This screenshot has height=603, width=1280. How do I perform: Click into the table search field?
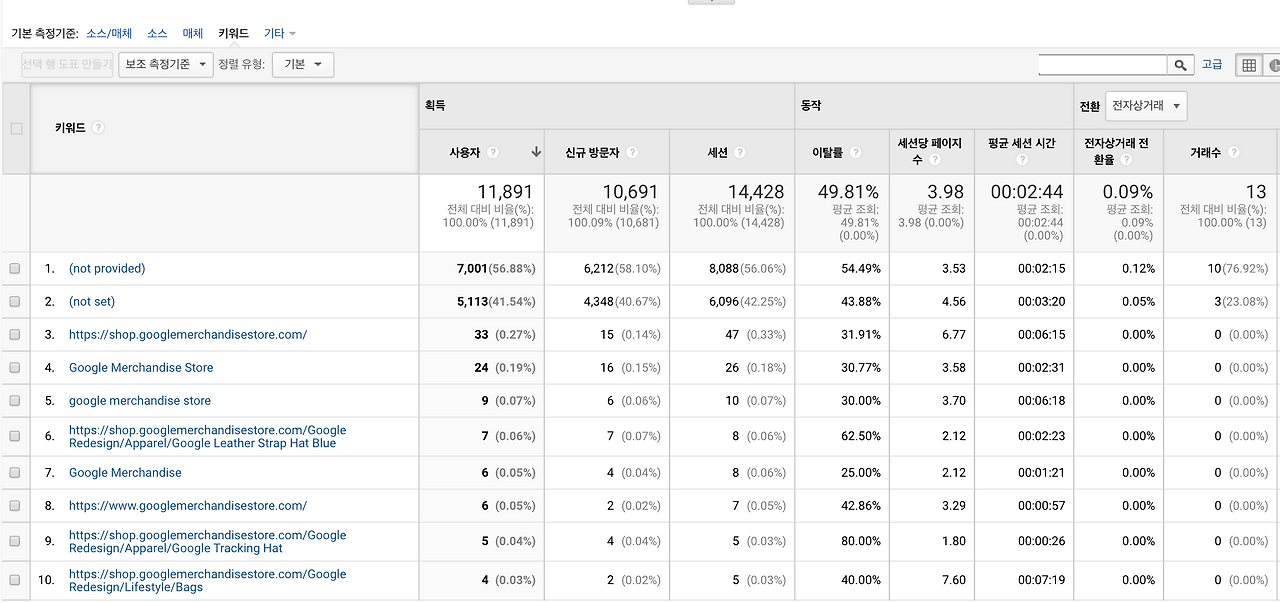coord(1103,65)
